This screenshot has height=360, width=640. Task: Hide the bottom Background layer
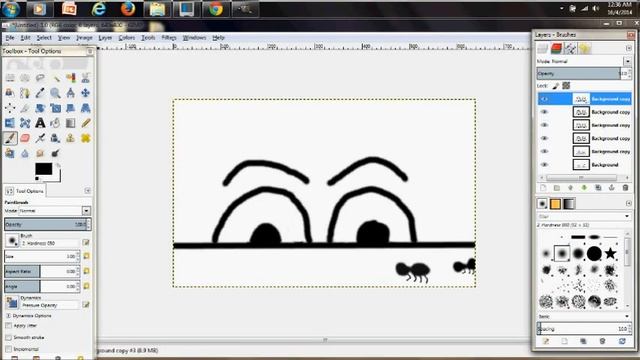(544, 164)
